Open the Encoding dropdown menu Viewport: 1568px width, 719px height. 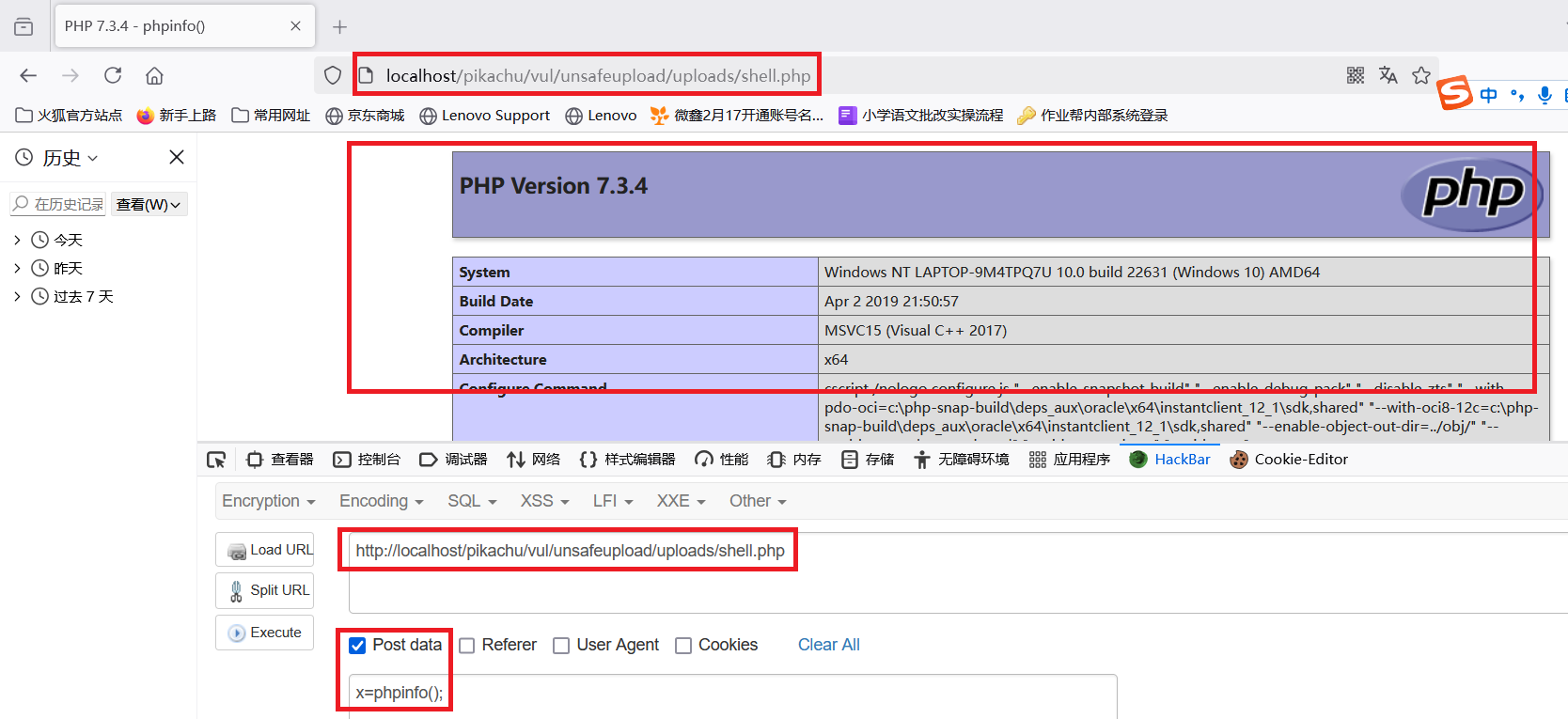click(x=382, y=501)
